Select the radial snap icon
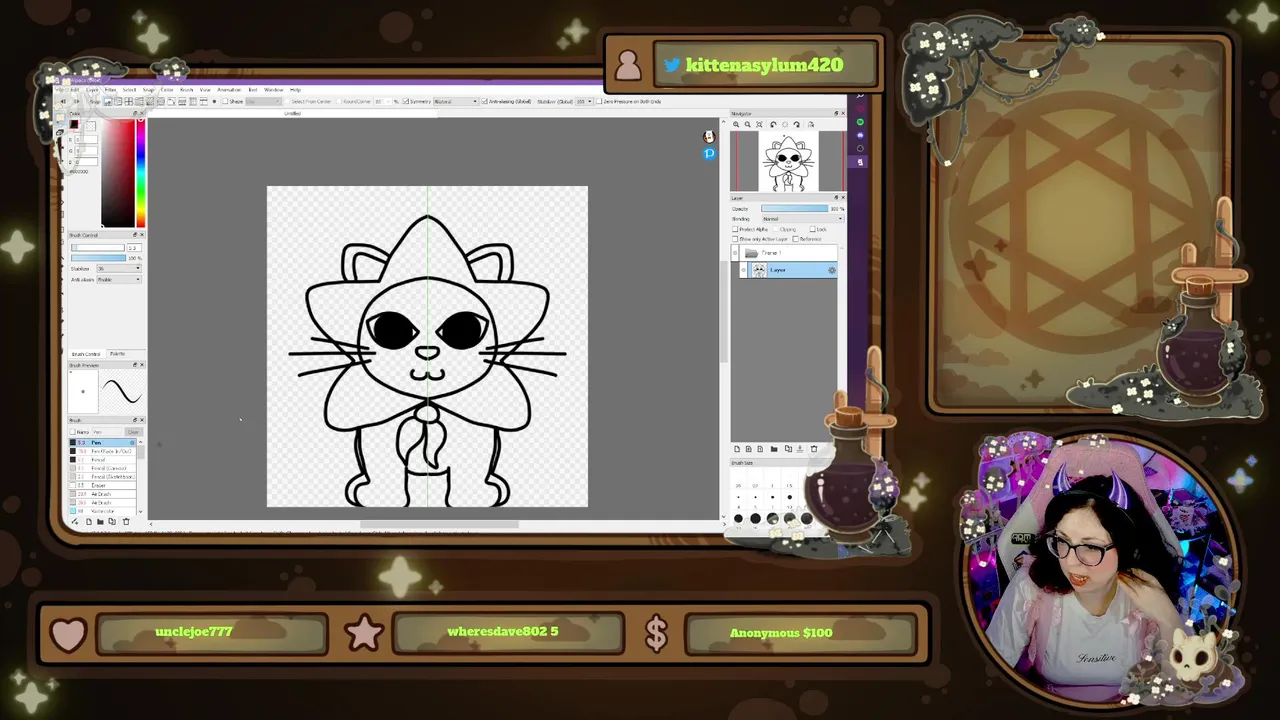The height and width of the screenshot is (720, 1280). tap(150, 101)
